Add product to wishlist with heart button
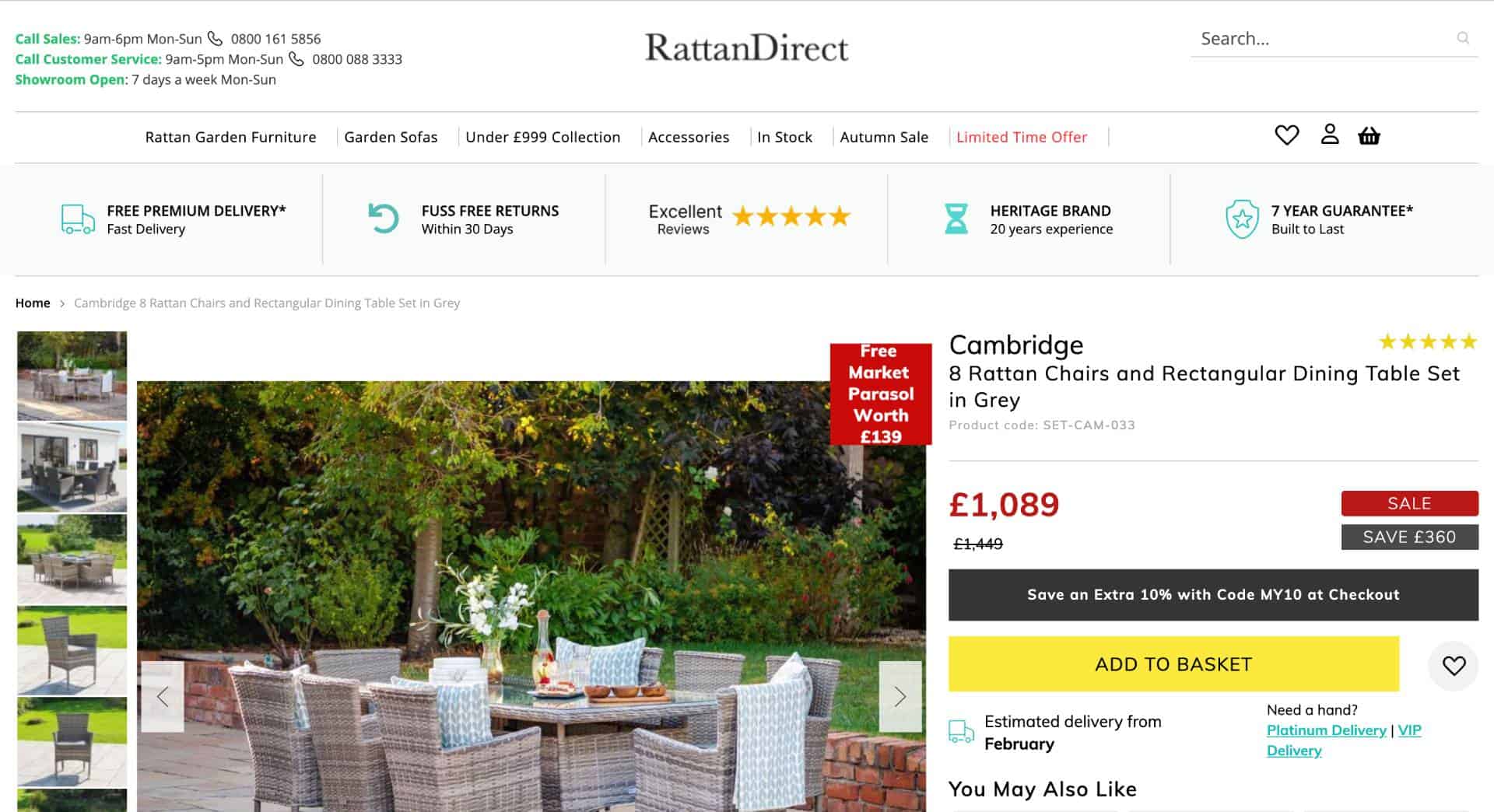This screenshot has height=812, width=1494. tap(1454, 666)
